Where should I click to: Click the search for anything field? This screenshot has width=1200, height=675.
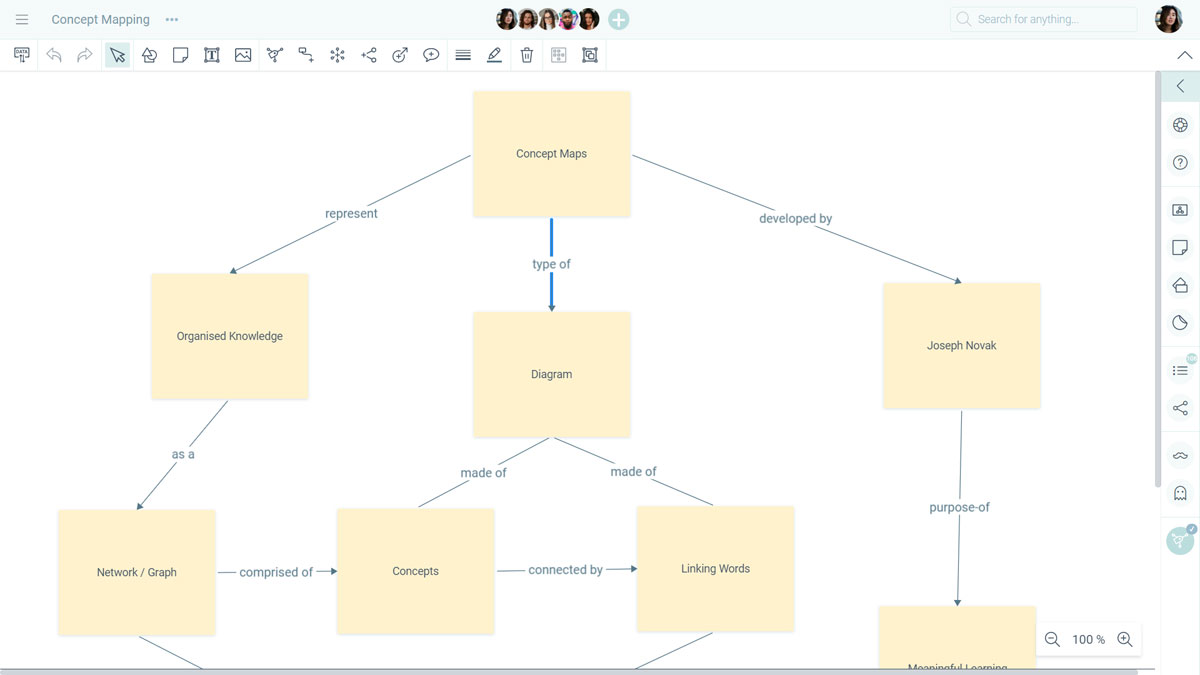(x=1043, y=19)
